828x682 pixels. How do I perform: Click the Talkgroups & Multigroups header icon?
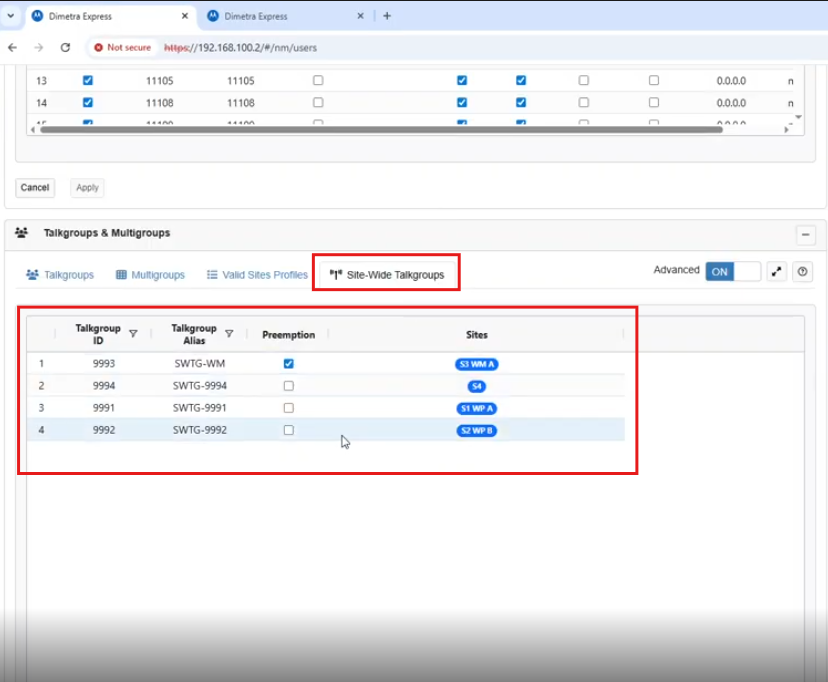click(21, 233)
